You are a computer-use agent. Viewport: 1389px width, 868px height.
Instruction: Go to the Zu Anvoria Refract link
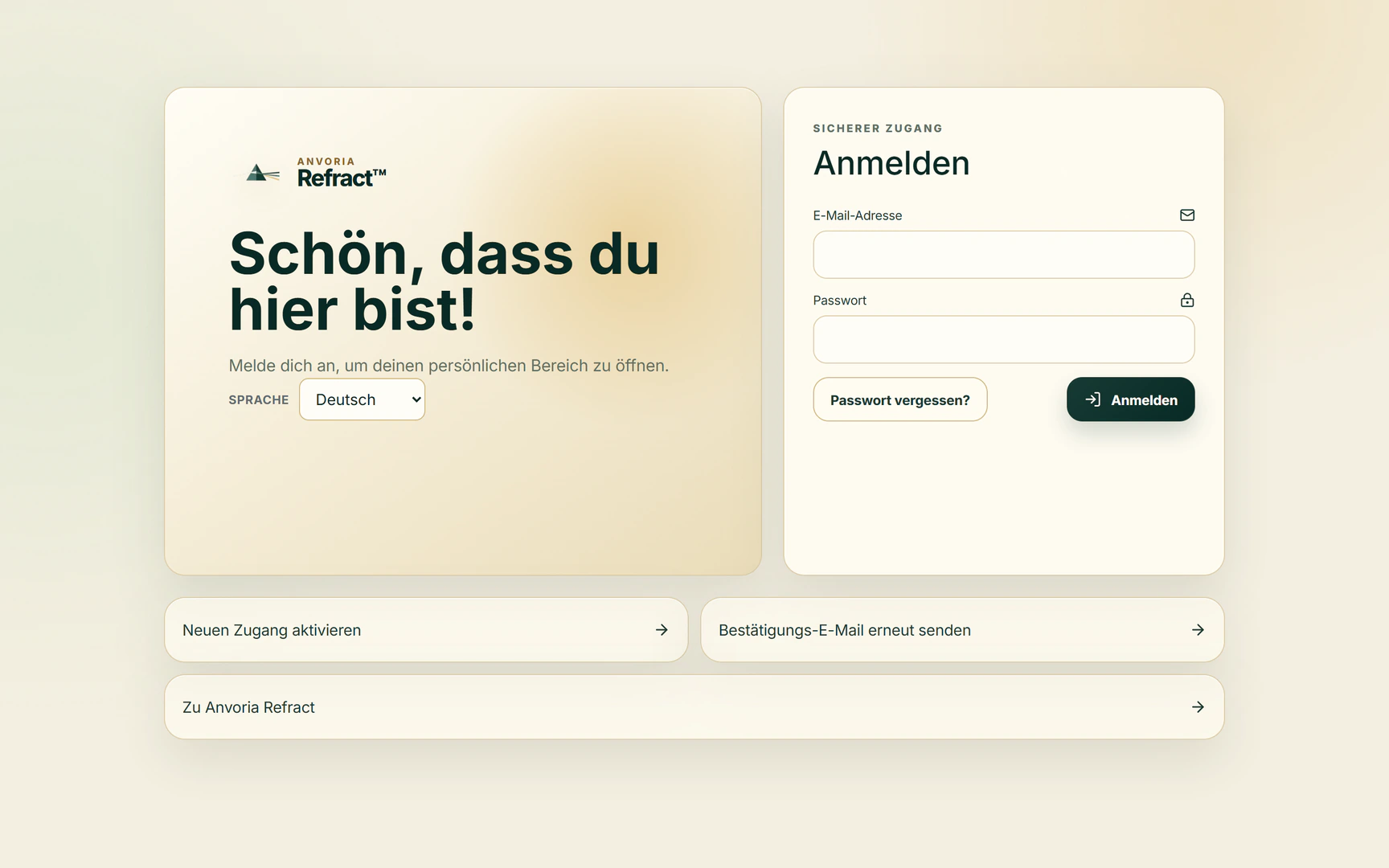point(694,707)
